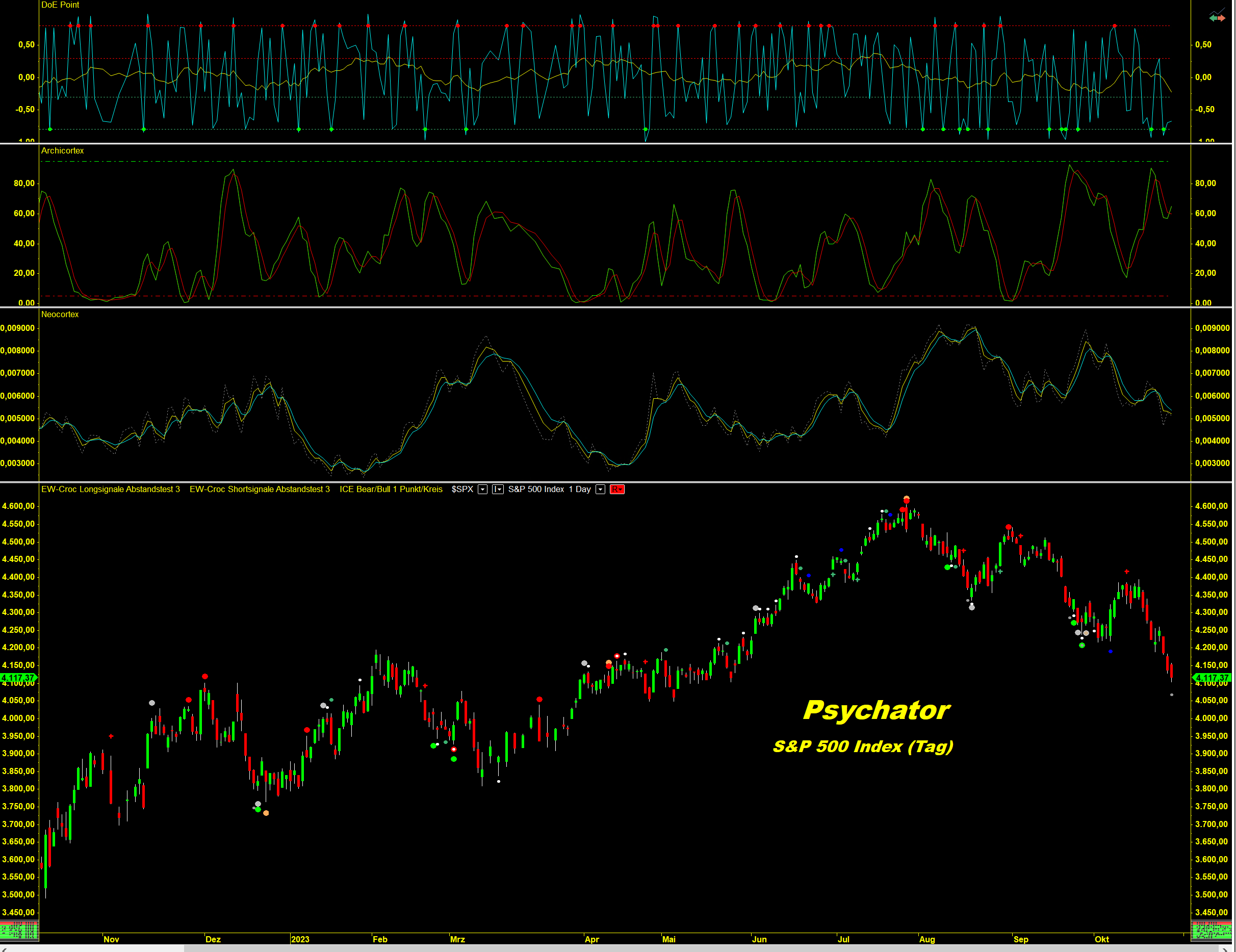The width and height of the screenshot is (1236, 952).
Task: Select EW-Croc Longsignale Abstandstest 3 label
Action: pyautogui.click(x=110, y=489)
